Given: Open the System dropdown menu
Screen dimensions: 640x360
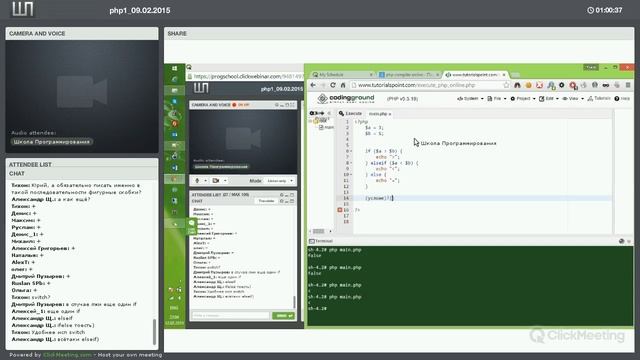Looking at the screenshot, I should (470, 99).
